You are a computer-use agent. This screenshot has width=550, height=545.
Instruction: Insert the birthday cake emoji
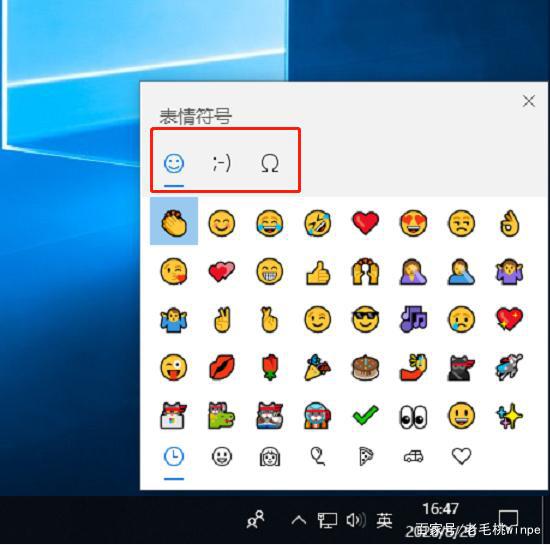[365, 368]
